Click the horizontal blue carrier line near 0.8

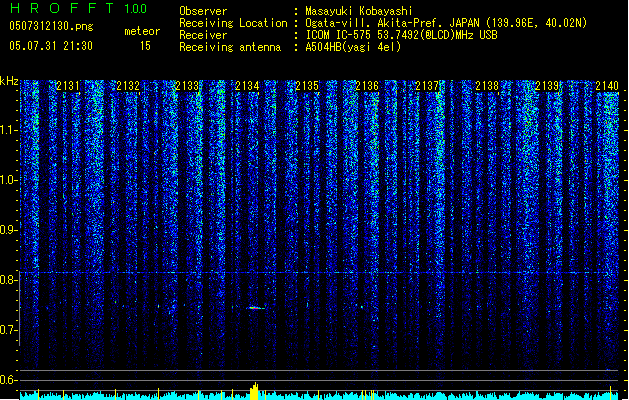coord(319,273)
